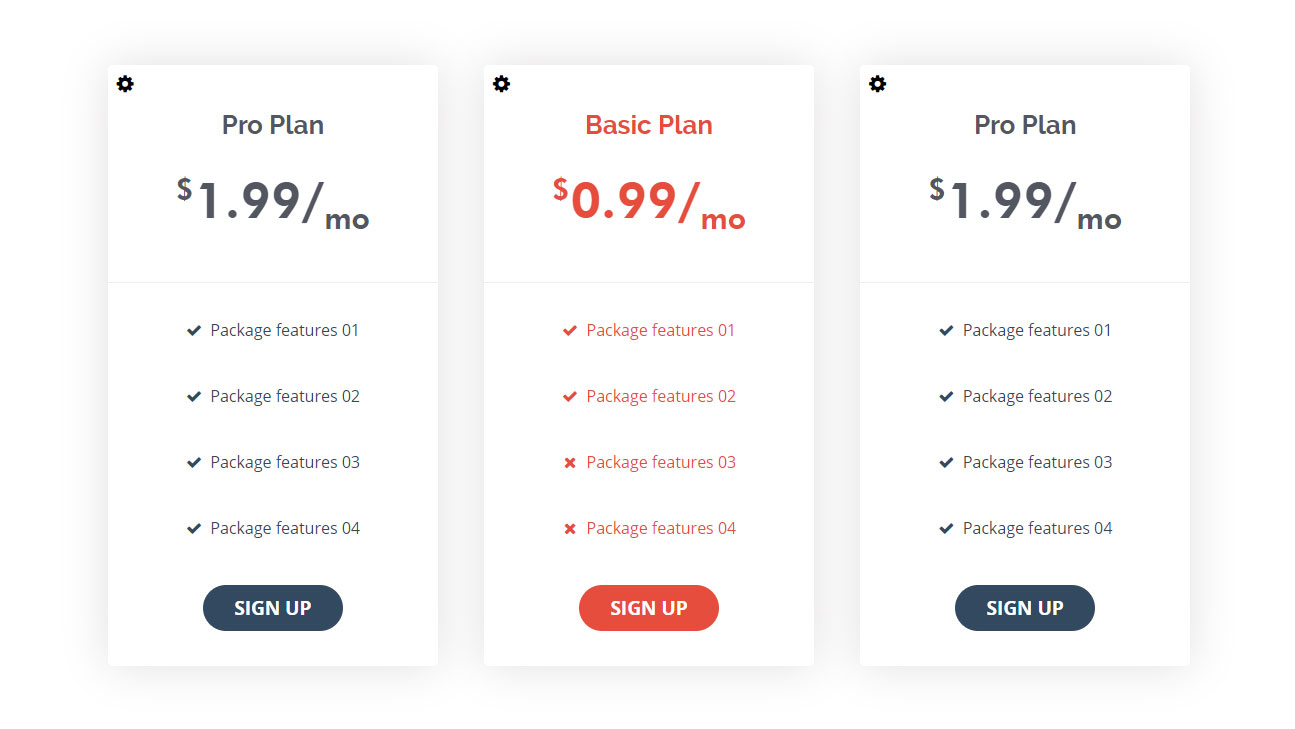Click the gear icon on left Pro Plan card
The width and height of the screenshot is (1295, 729).
tap(125, 84)
